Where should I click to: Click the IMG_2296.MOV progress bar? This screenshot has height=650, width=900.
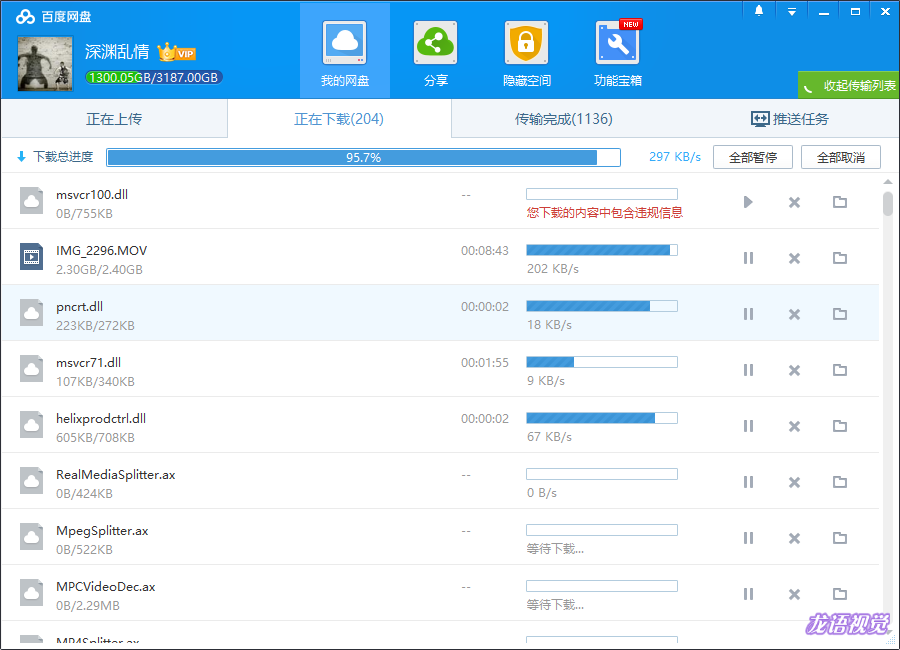(x=602, y=250)
